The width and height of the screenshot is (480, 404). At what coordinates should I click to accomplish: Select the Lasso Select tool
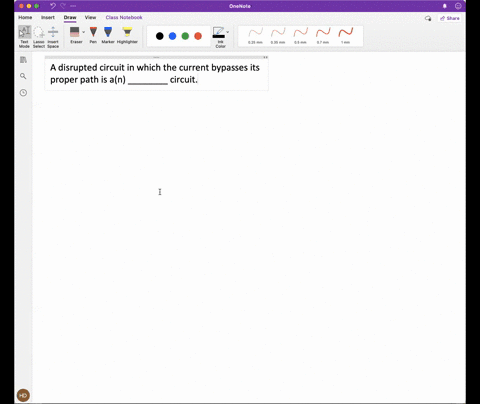pyautogui.click(x=39, y=37)
